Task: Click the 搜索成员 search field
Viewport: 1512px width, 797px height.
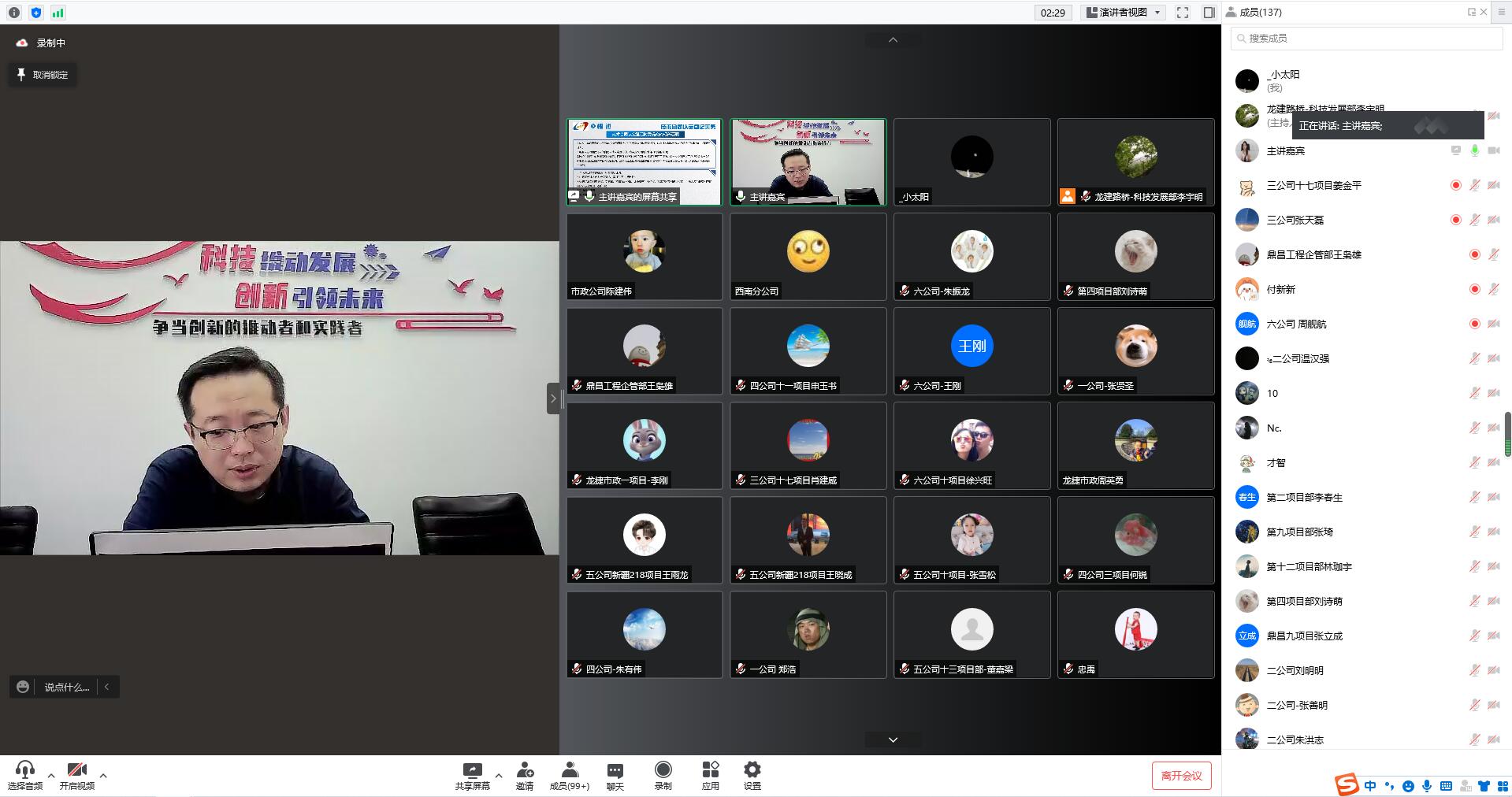Action: coord(1367,38)
